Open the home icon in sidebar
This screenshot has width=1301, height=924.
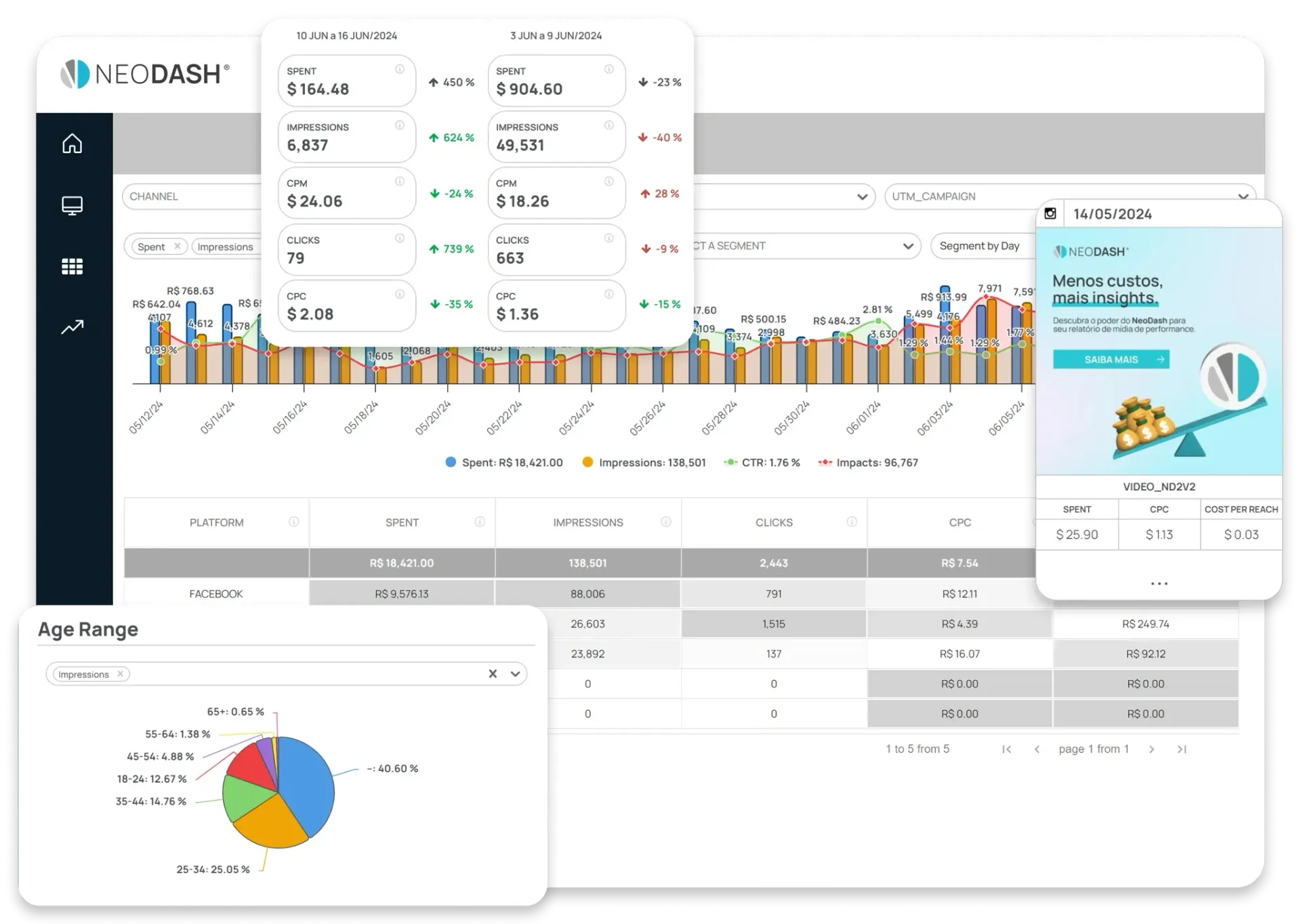[x=72, y=144]
